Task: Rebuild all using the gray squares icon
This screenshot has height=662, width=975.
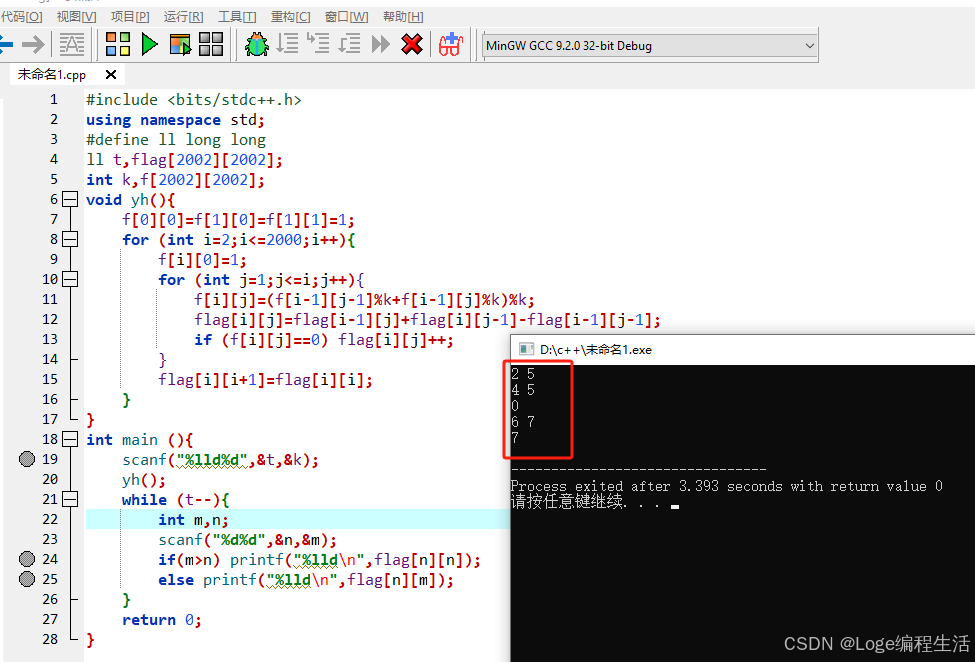Action: (211, 45)
